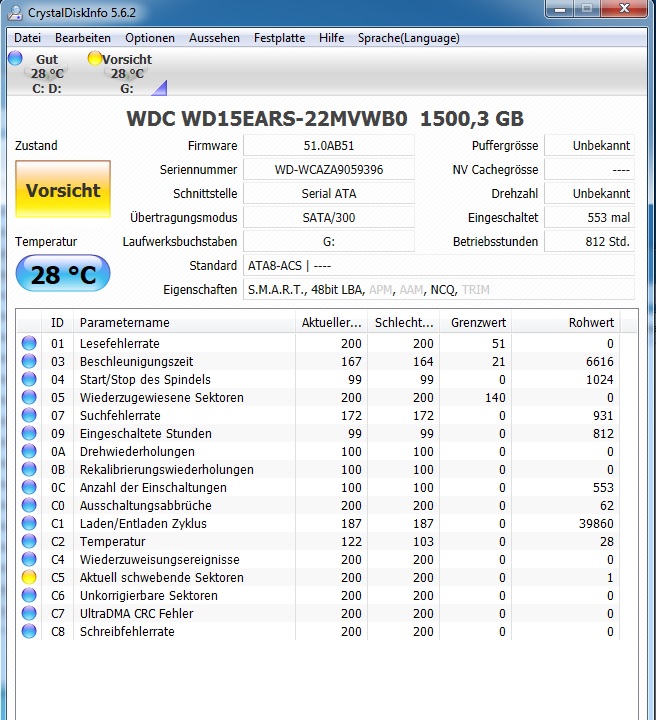Click the status orb for Drehwiederholungen
The height and width of the screenshot is (720, 656).
tap(29, 451)
